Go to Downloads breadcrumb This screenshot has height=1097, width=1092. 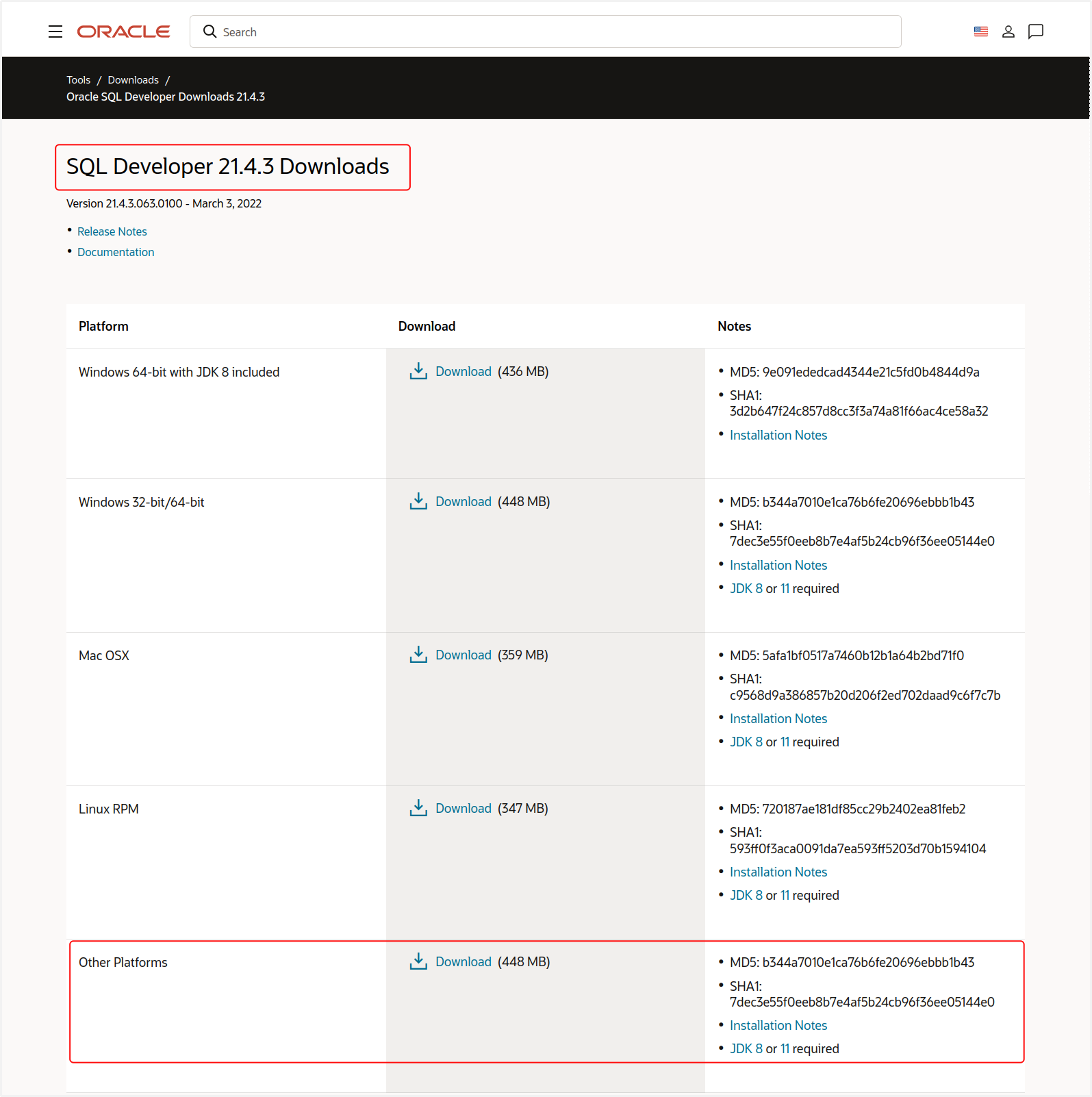(x=133, y=80)
